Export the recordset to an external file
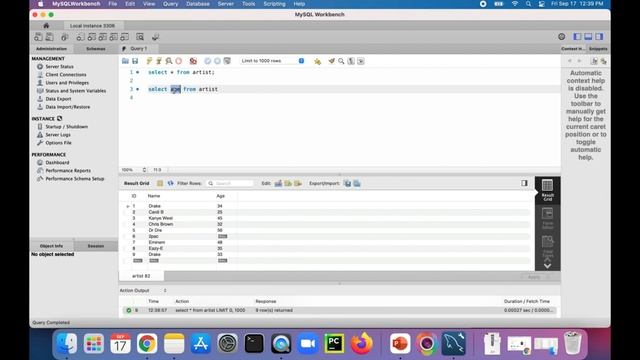This screenshot has width=640, height=360. [347, 184]
